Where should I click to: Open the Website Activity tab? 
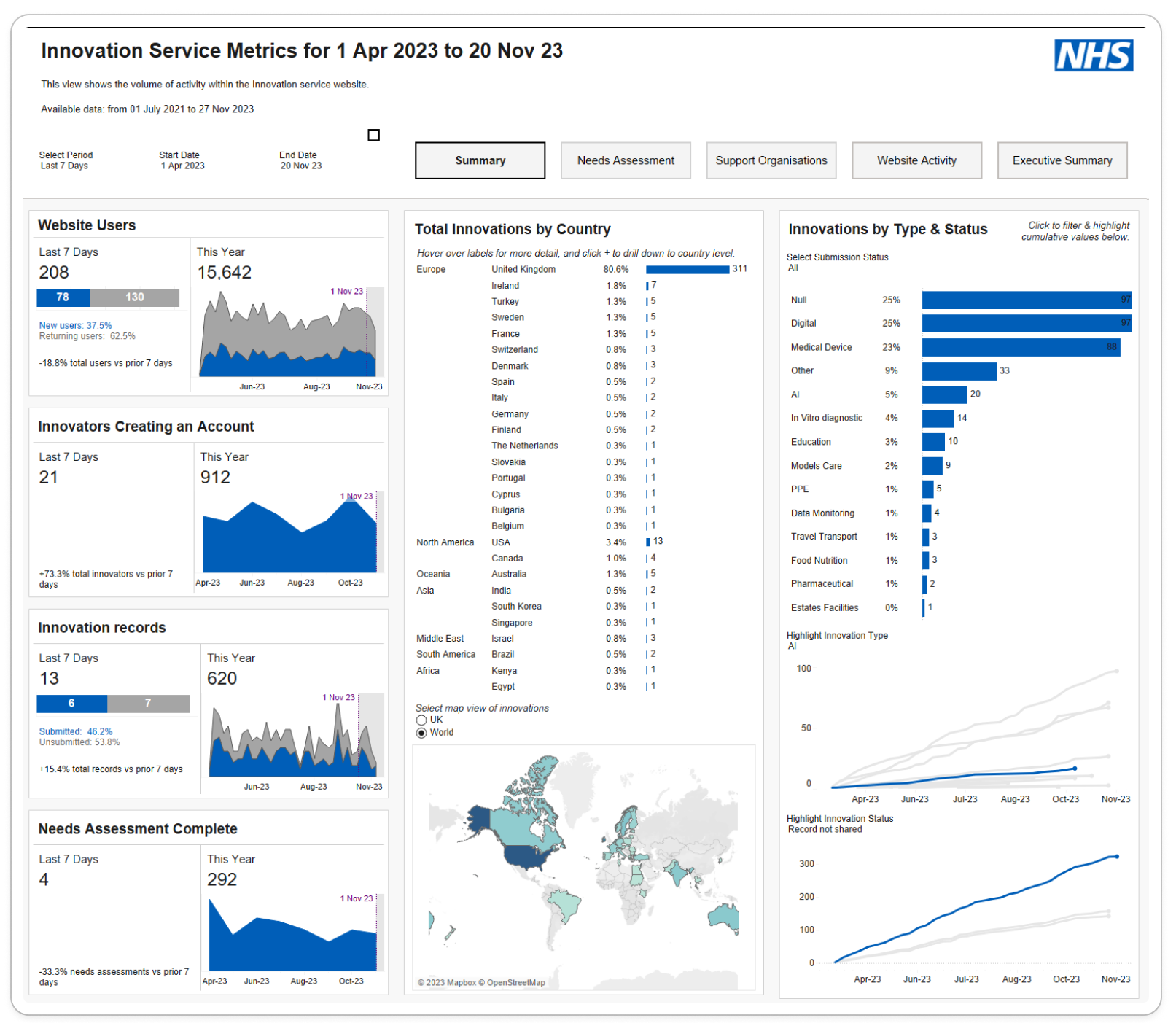pos(916,160)
